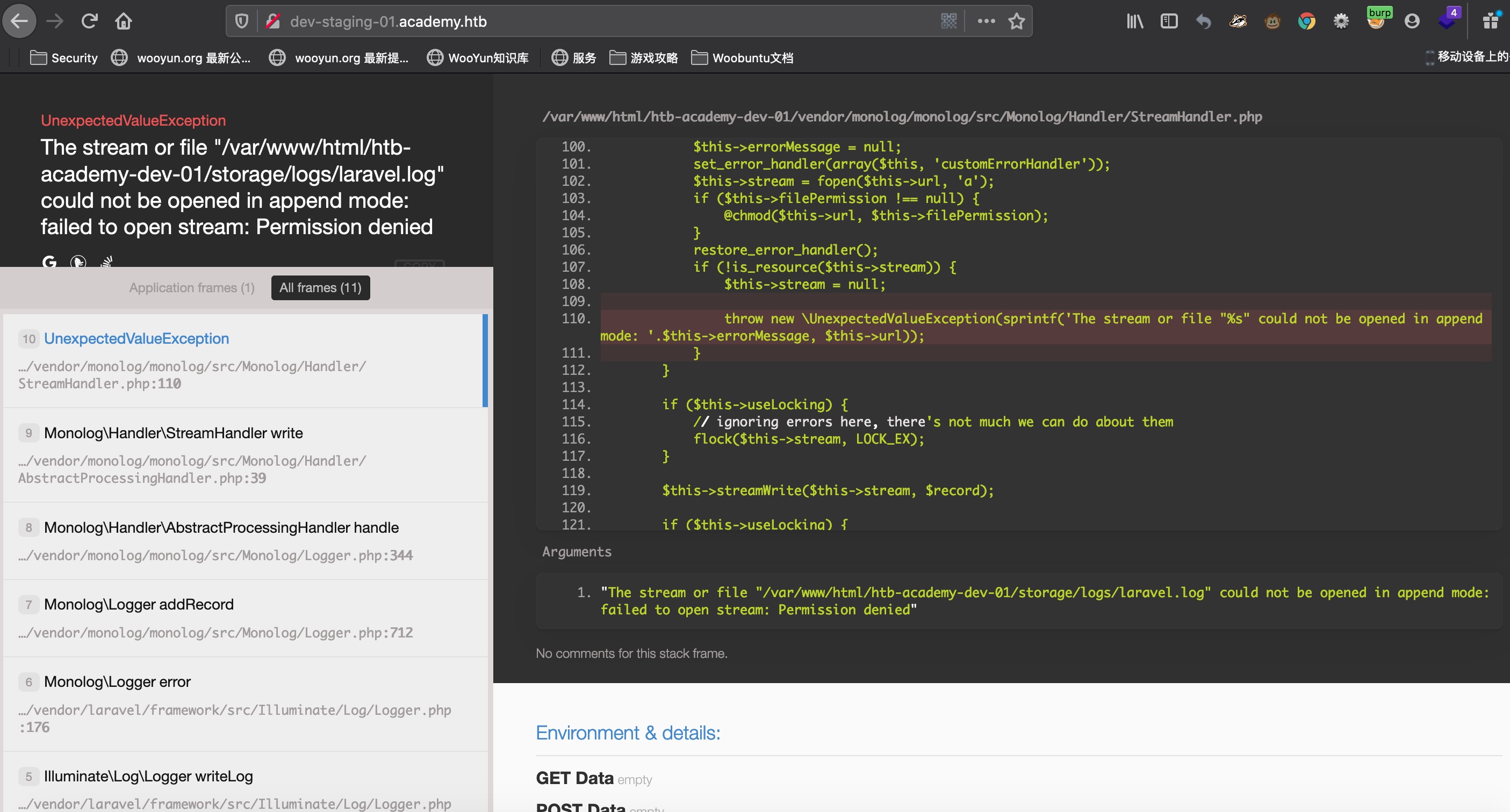Search the error on Stack Overflow

point(107,262)
